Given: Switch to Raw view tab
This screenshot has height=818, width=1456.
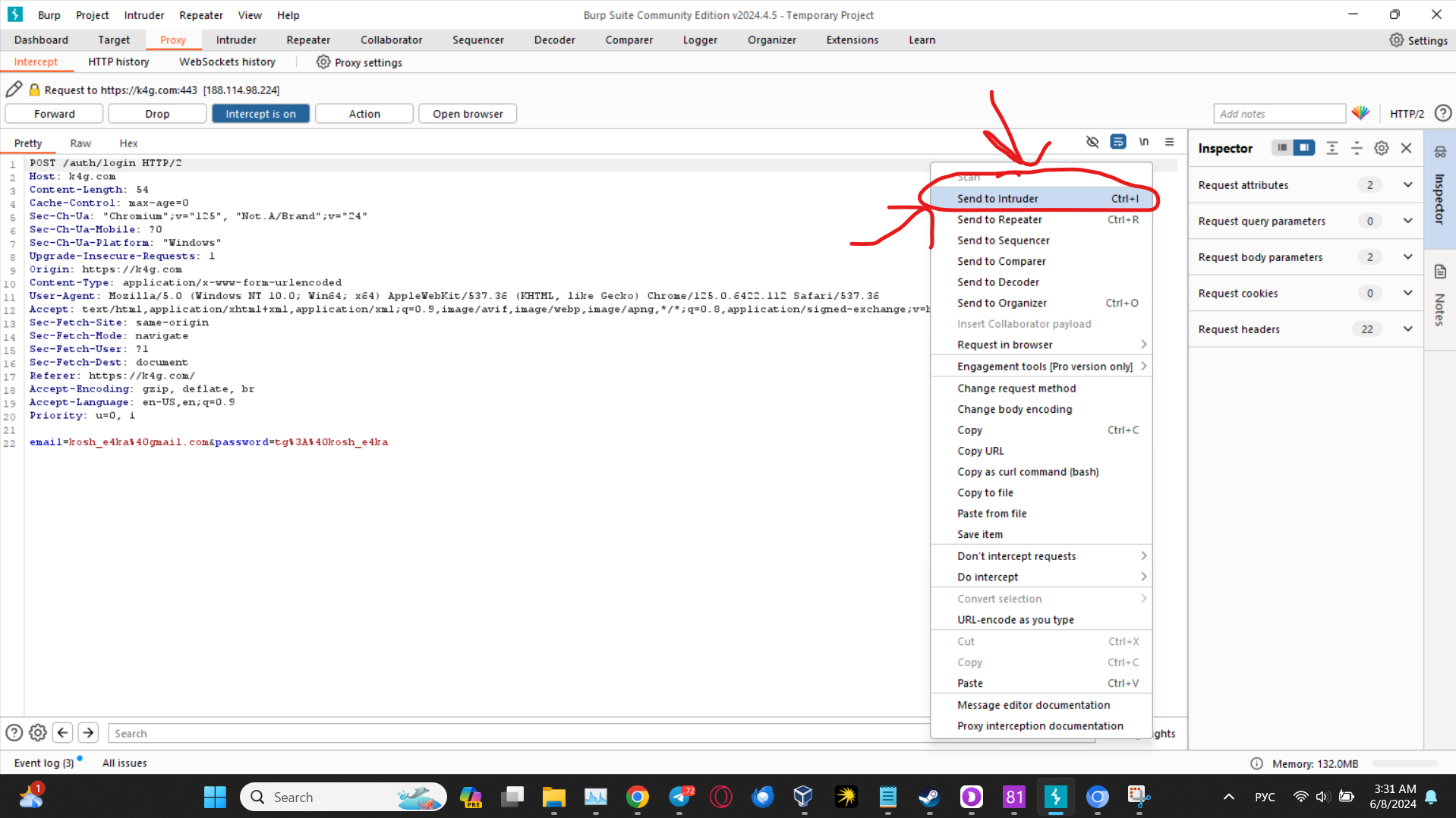Looking at the screenshot, I should tap(80, 143).
